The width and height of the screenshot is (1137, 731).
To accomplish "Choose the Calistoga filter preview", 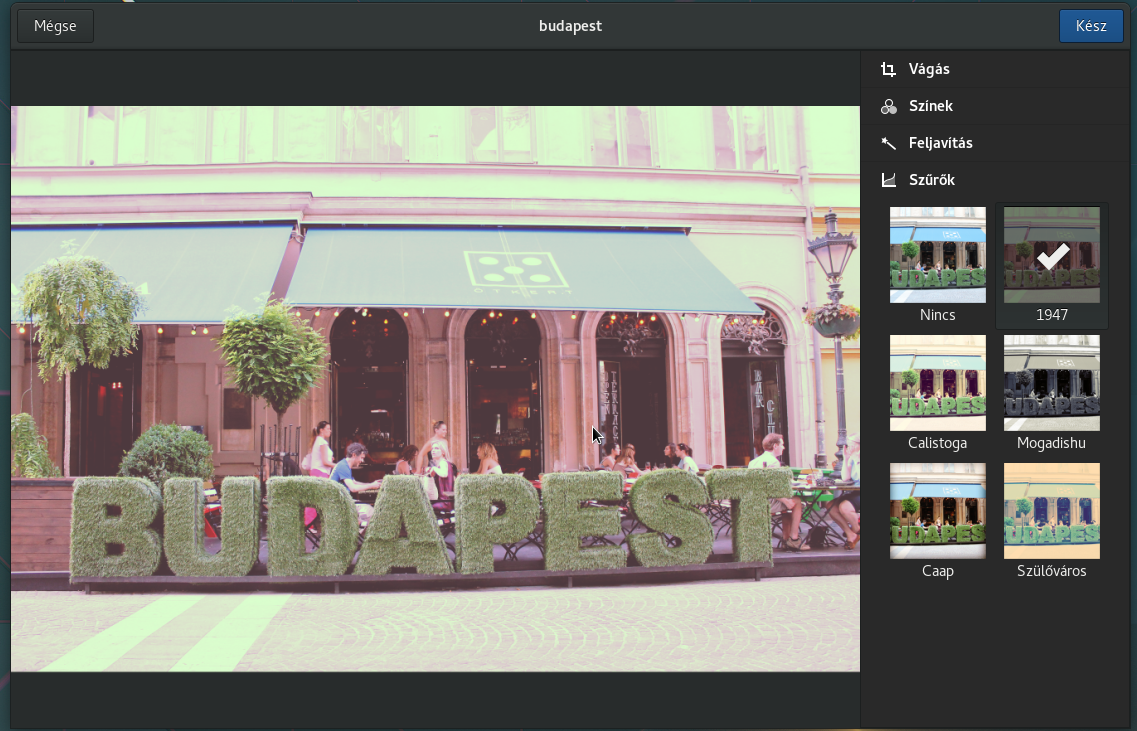I will coord(937,383).
